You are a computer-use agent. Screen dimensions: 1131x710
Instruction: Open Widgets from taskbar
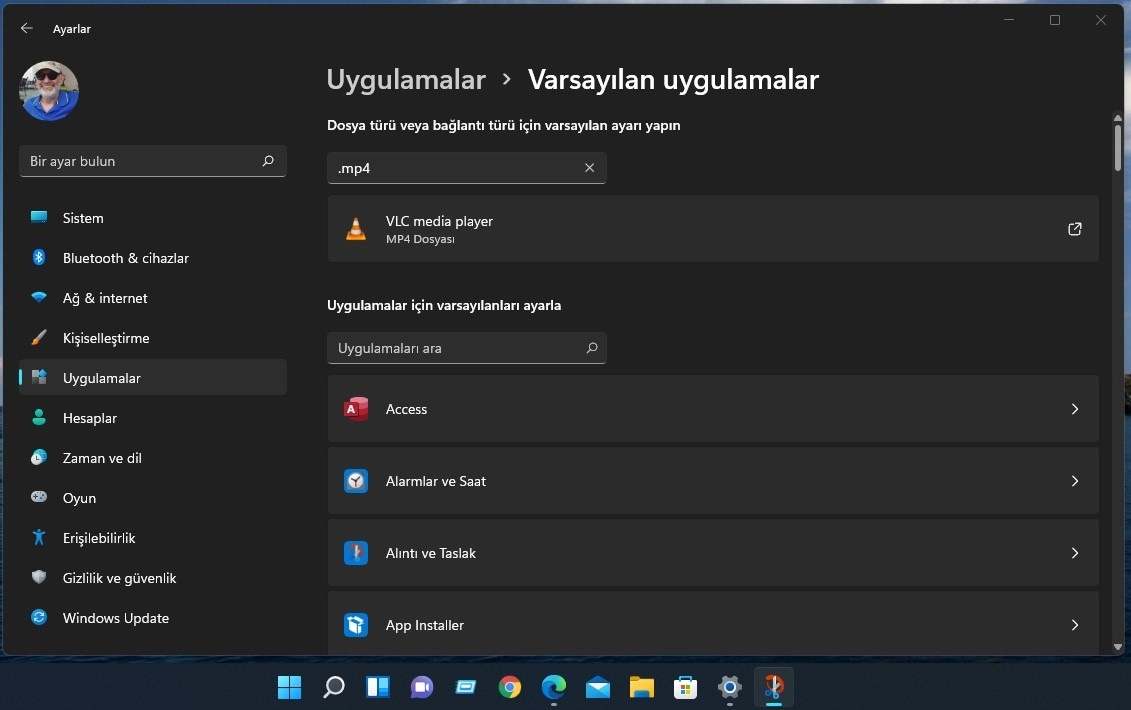click(x=377, y=687)
